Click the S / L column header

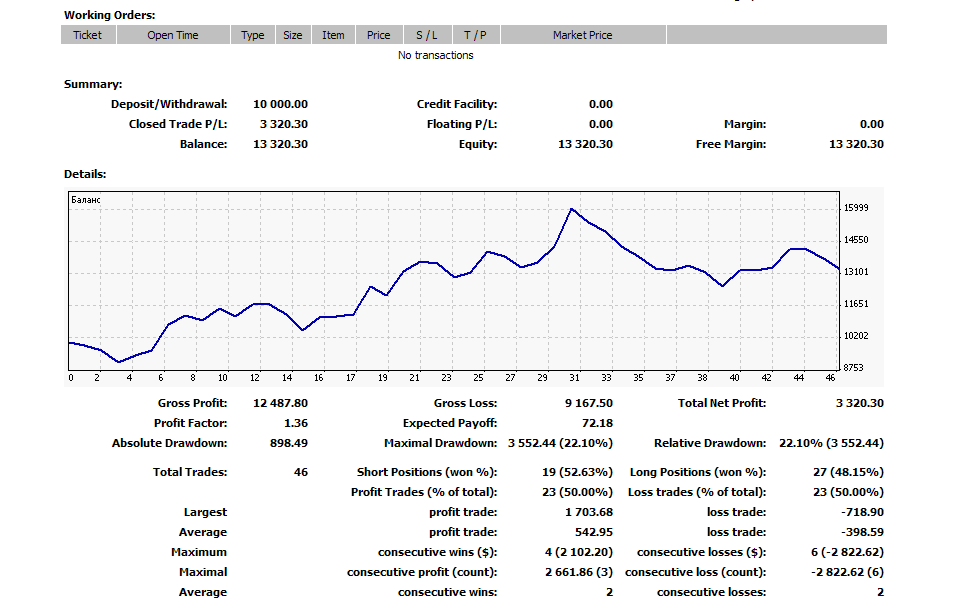pos(427,35)
